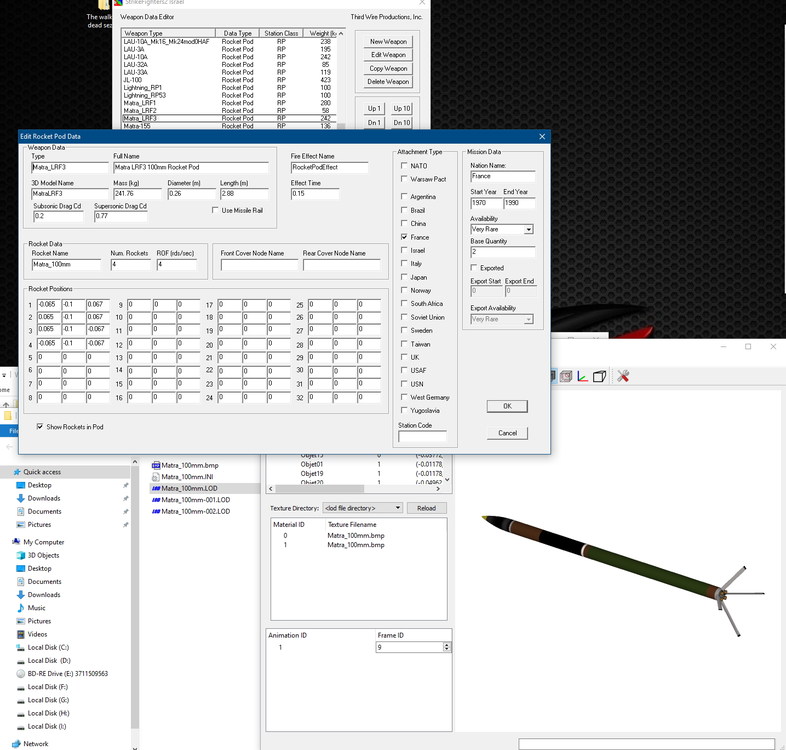The image size is (786, 750).
Task: Collapse the My Computer tree node
Action: point(5,542)
